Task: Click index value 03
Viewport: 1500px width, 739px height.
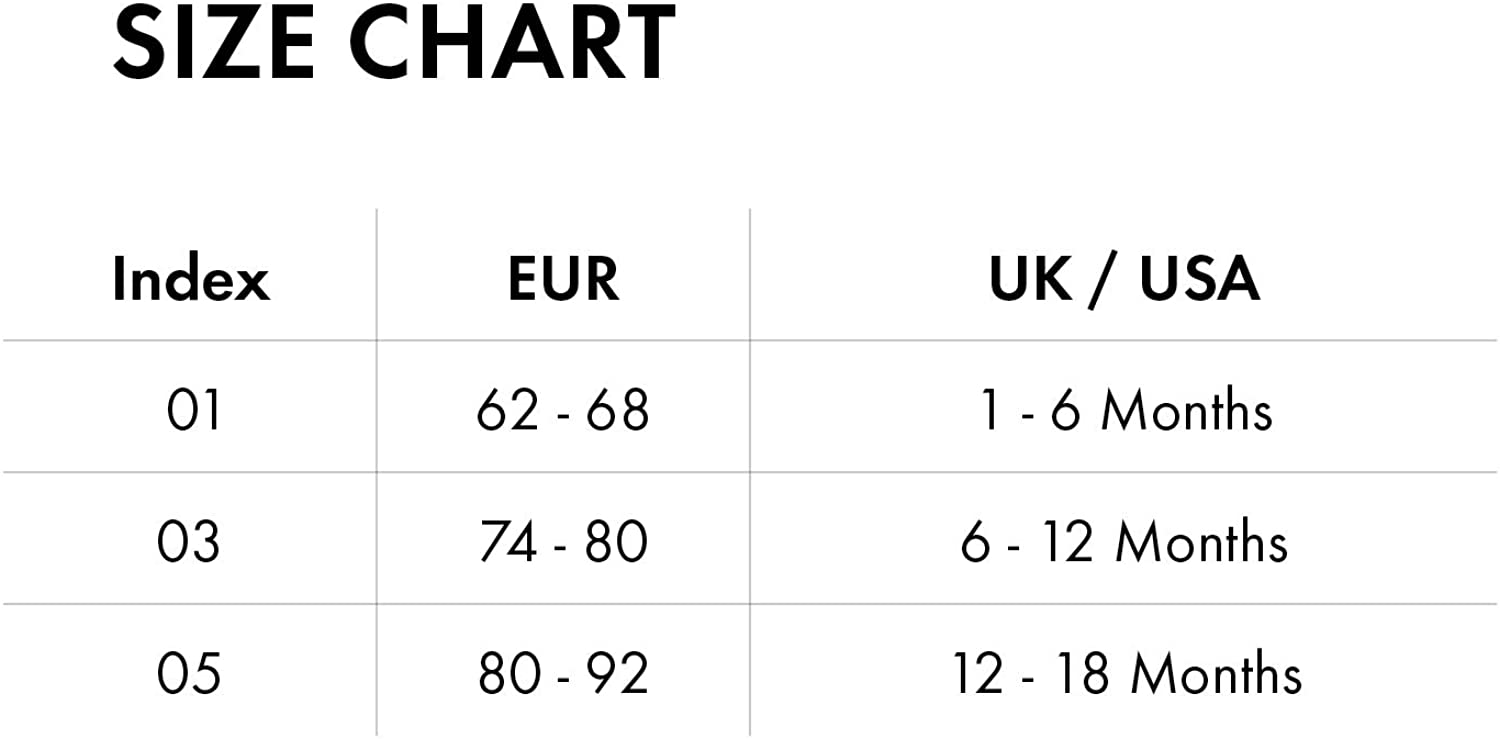Action: coord(189,542)
